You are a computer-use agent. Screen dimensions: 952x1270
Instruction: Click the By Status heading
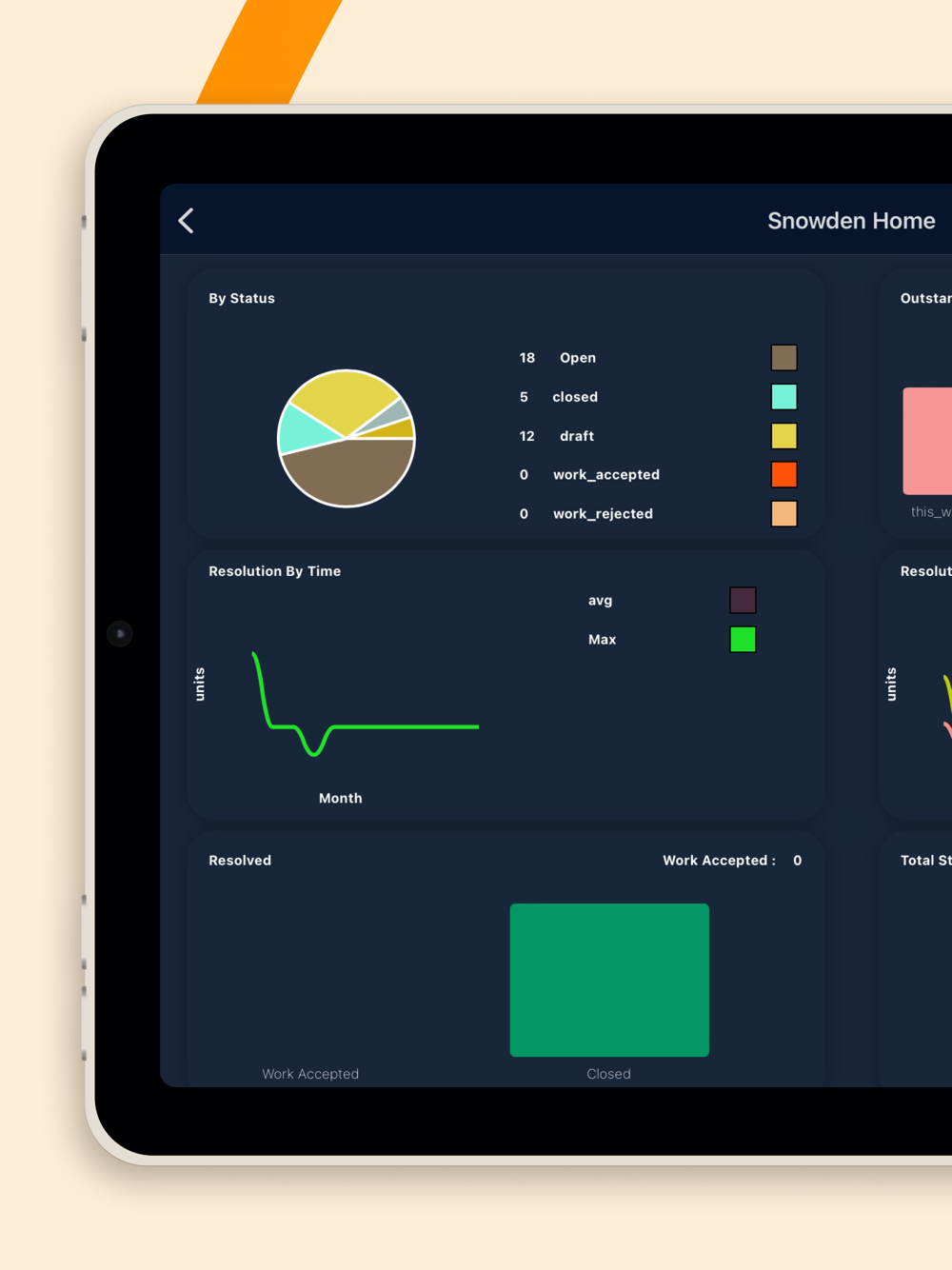click(242, 298)
